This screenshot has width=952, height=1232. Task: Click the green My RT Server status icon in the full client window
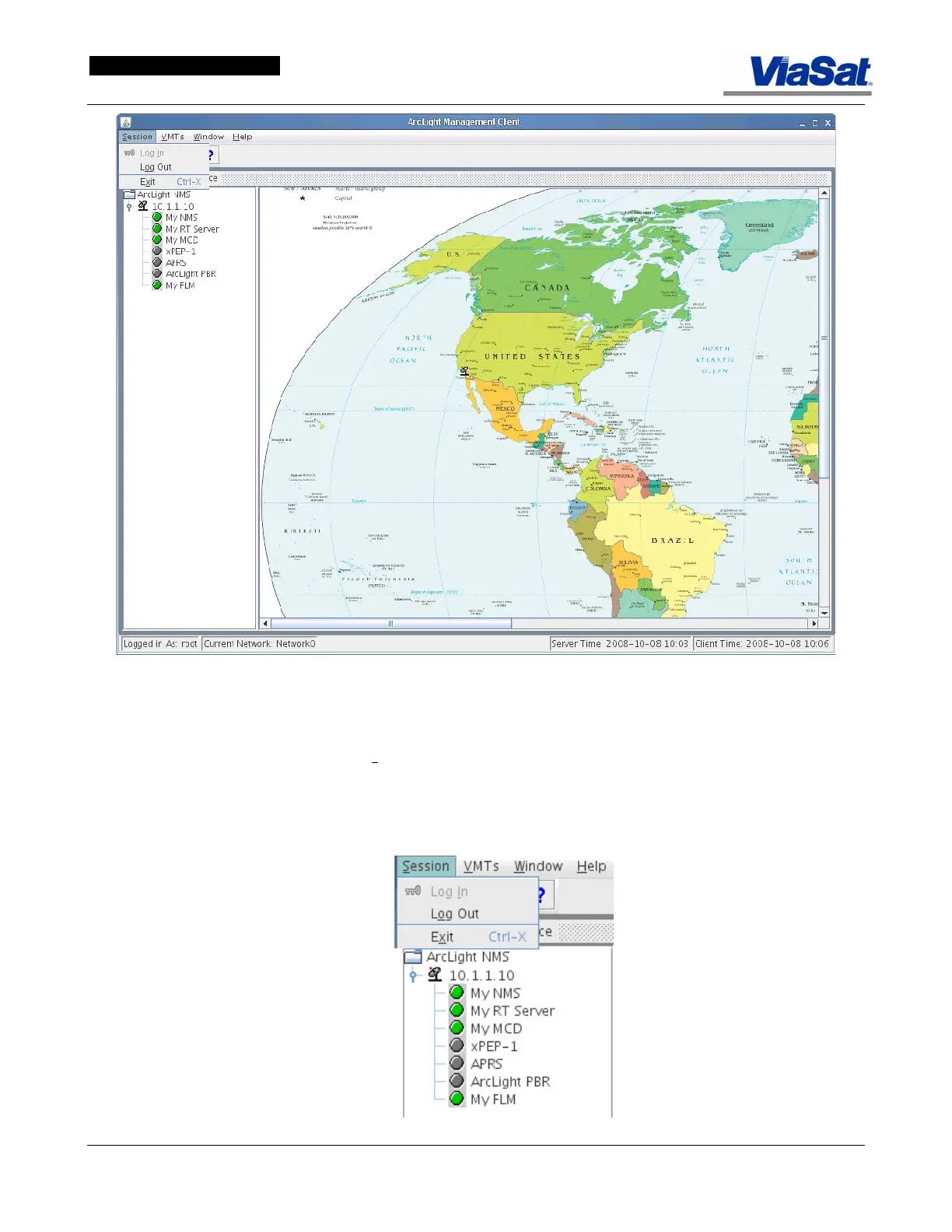[x=157, y=229]
